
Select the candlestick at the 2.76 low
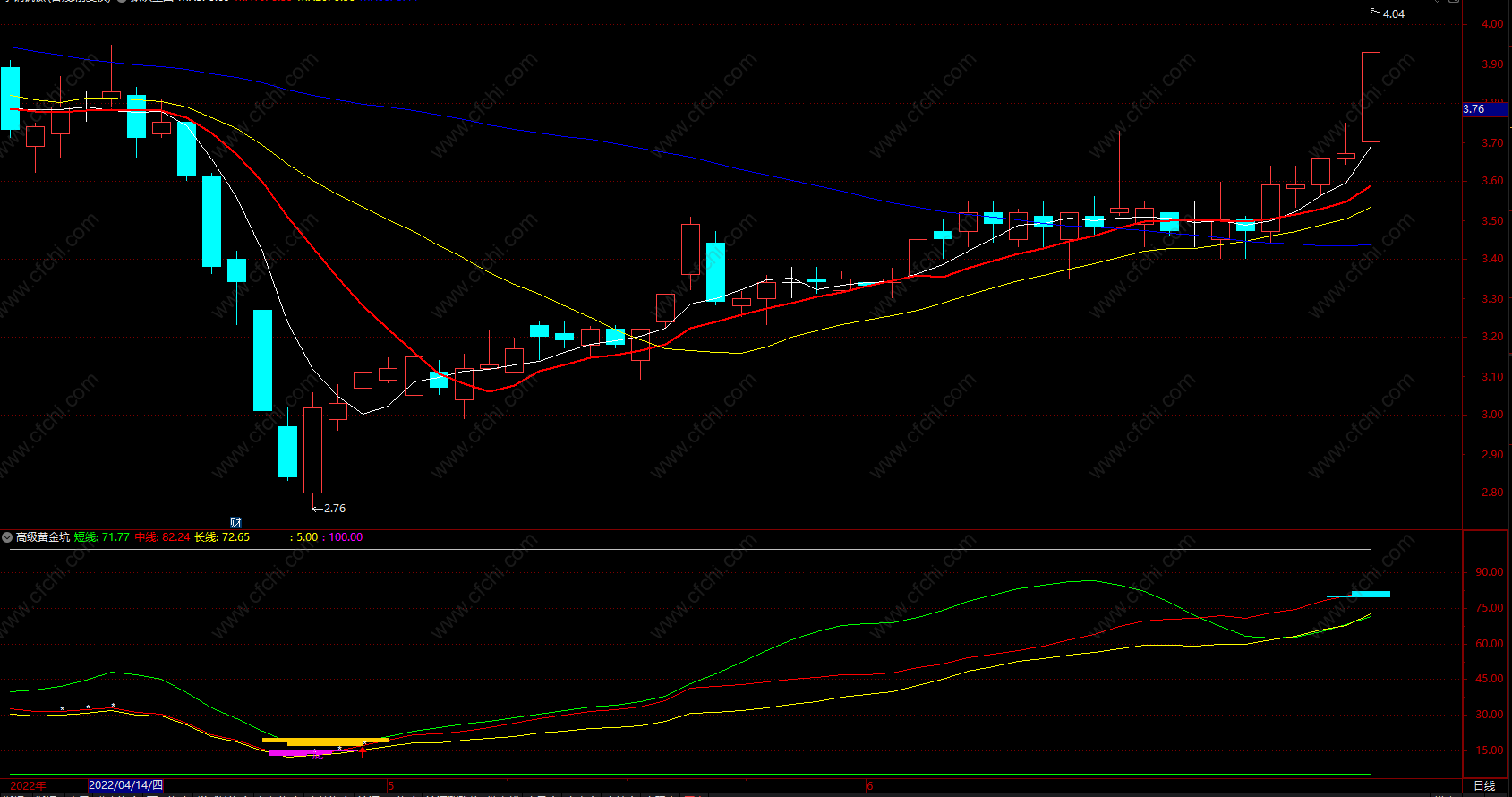[x=313, y=450]
